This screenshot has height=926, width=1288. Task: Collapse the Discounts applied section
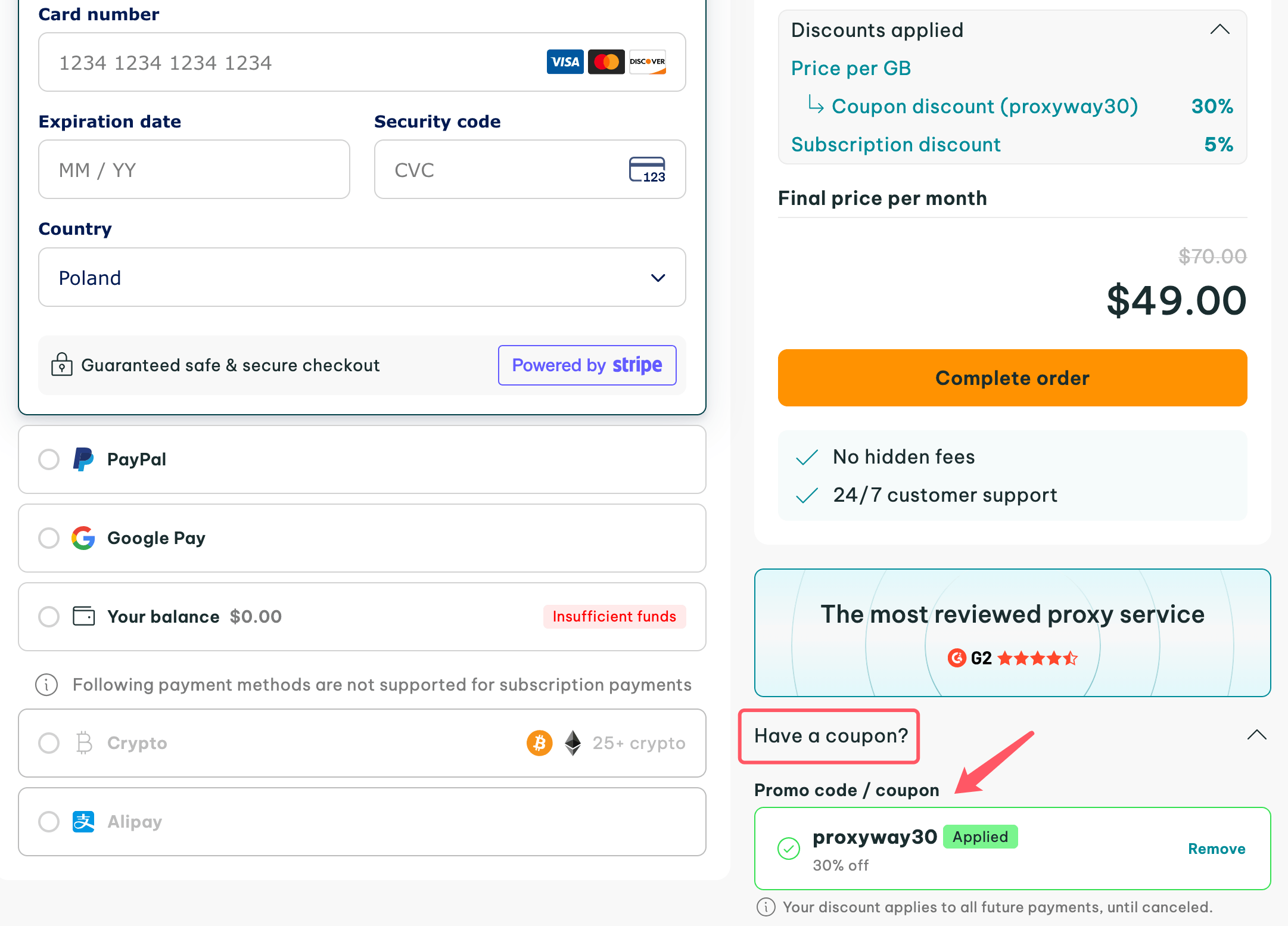pyautogui.click(x=1219, y=30)
